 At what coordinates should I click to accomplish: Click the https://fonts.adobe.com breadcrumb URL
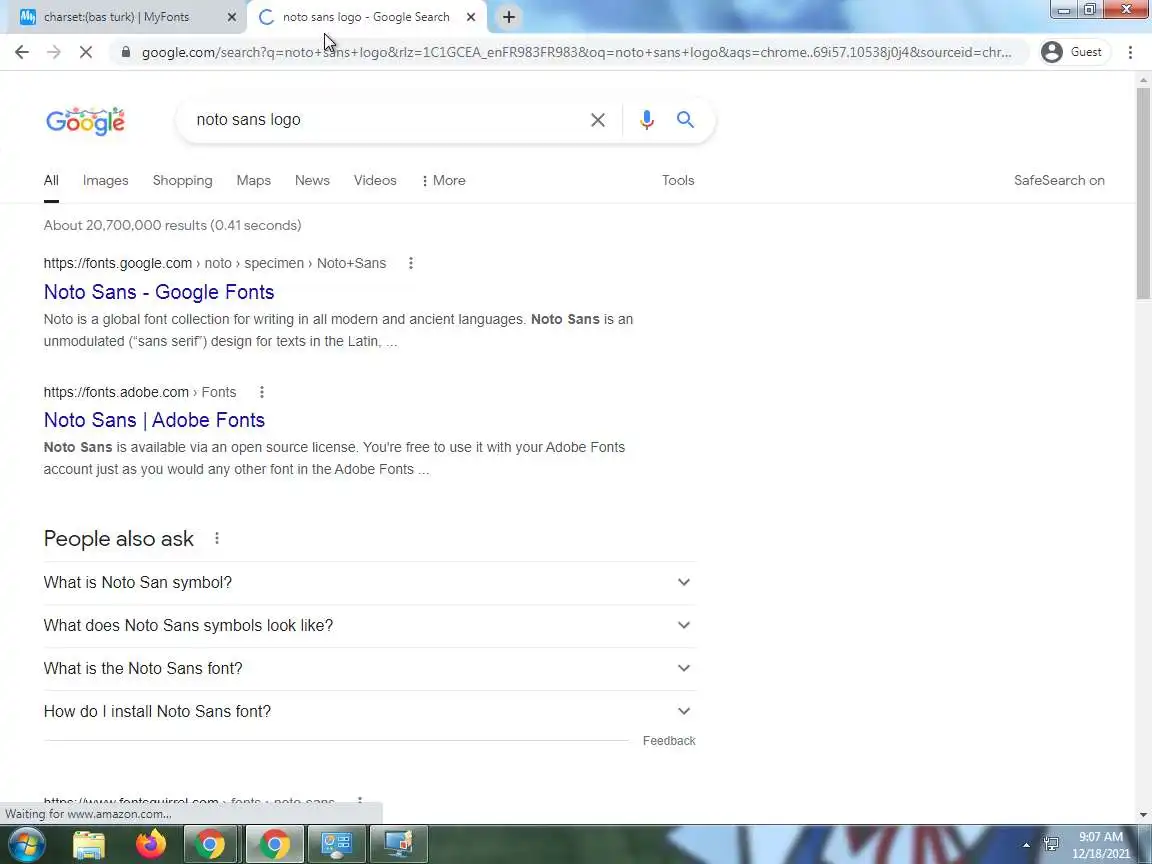point(116,392)
